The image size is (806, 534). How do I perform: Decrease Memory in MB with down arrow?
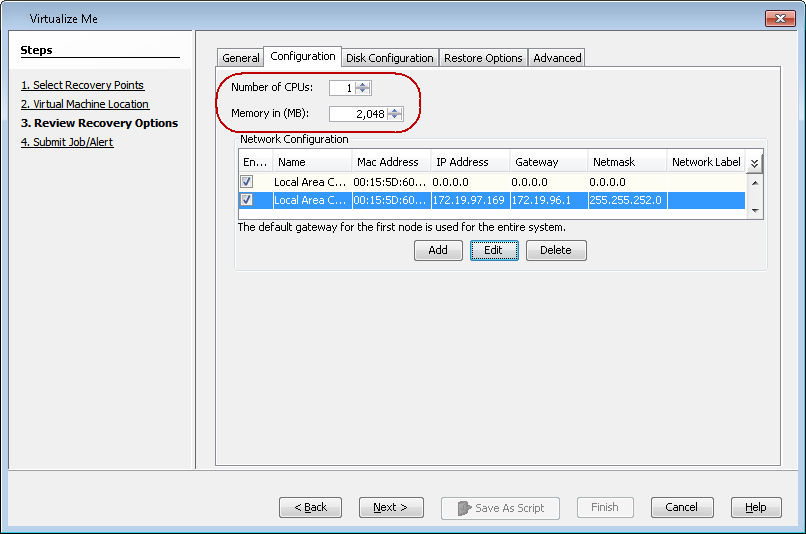pyautogui.click(x=395, y=117)
